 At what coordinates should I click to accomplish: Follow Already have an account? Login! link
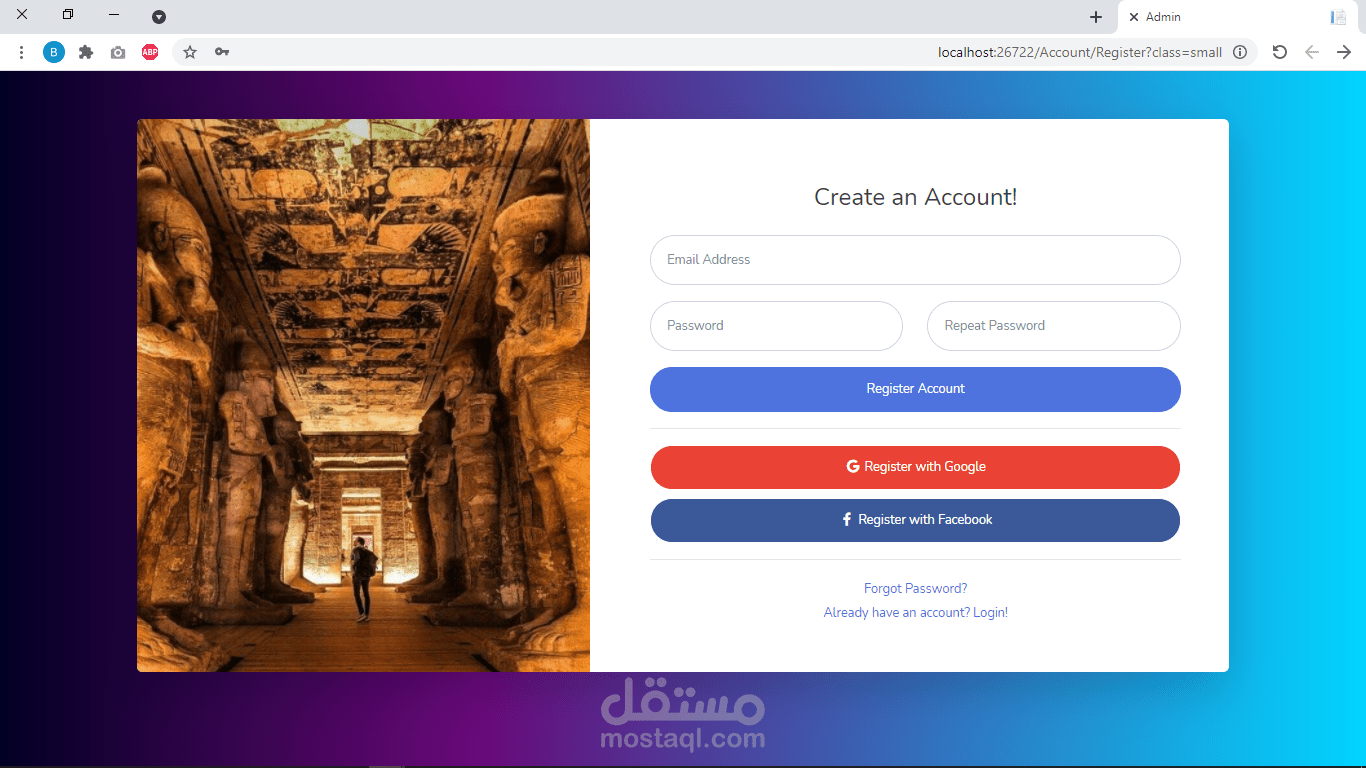(x=915, y=613)
